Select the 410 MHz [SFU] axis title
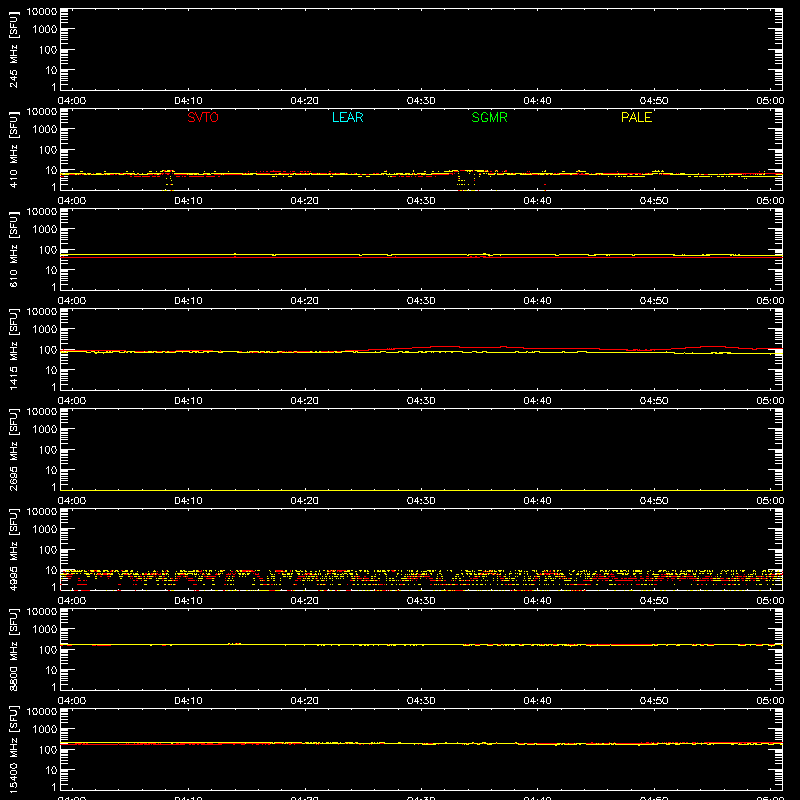Viewport: 800px width, 800px height. (x=13, y=149)
